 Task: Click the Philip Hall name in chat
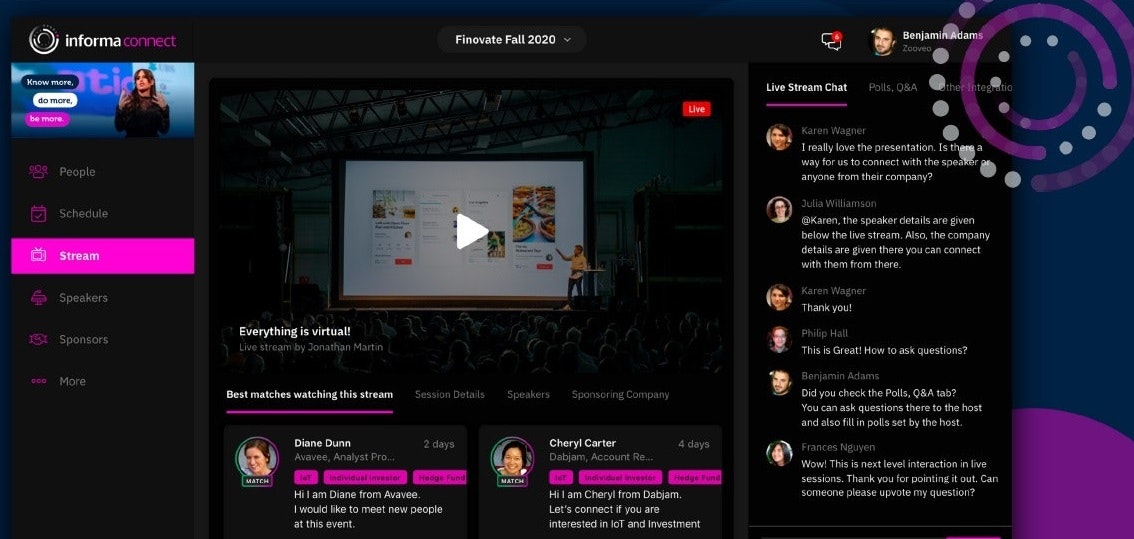[824, 334]
